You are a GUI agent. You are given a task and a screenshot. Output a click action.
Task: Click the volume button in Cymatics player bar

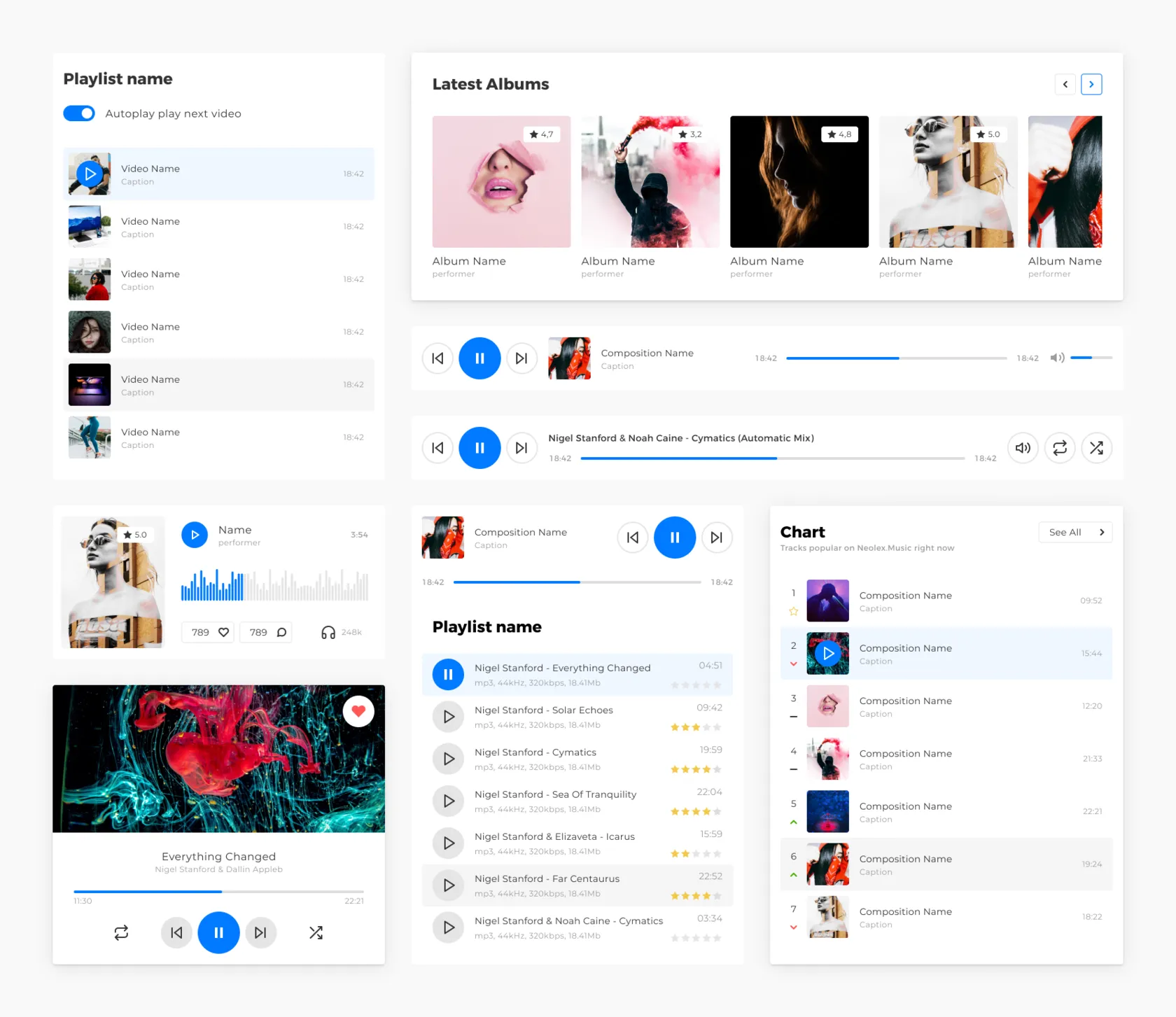pyautogui.click(x=1023, y=448)
